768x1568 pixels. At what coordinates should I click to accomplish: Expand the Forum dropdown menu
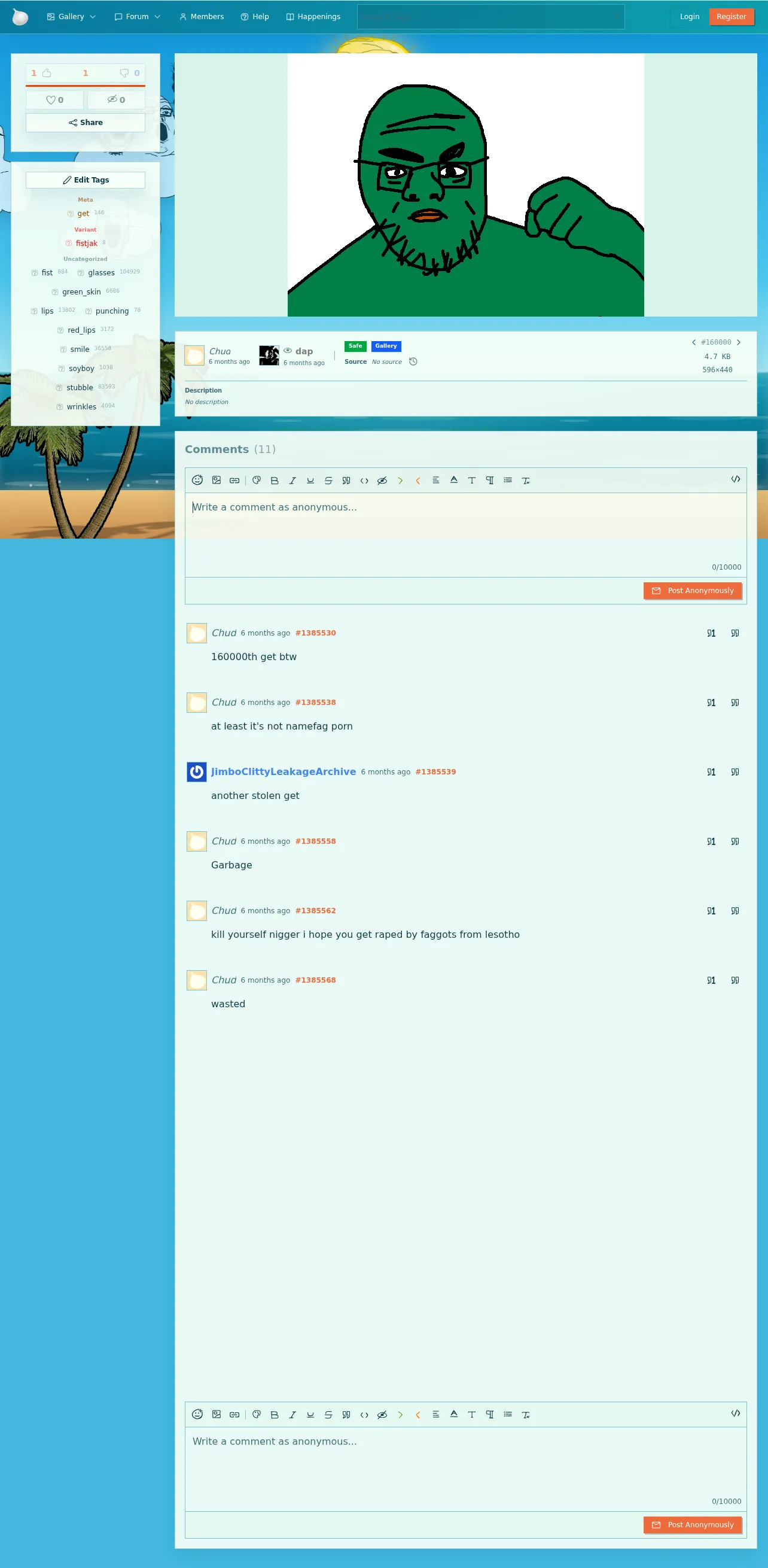(x=137, y=16)
